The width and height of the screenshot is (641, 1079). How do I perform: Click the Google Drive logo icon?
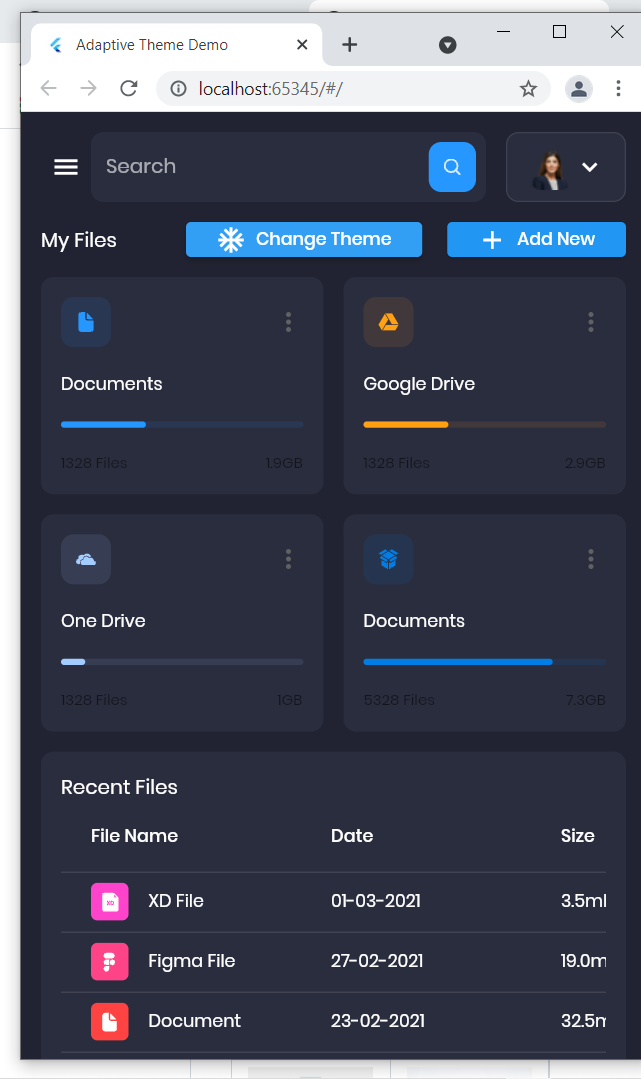click(x=388, y=322)
